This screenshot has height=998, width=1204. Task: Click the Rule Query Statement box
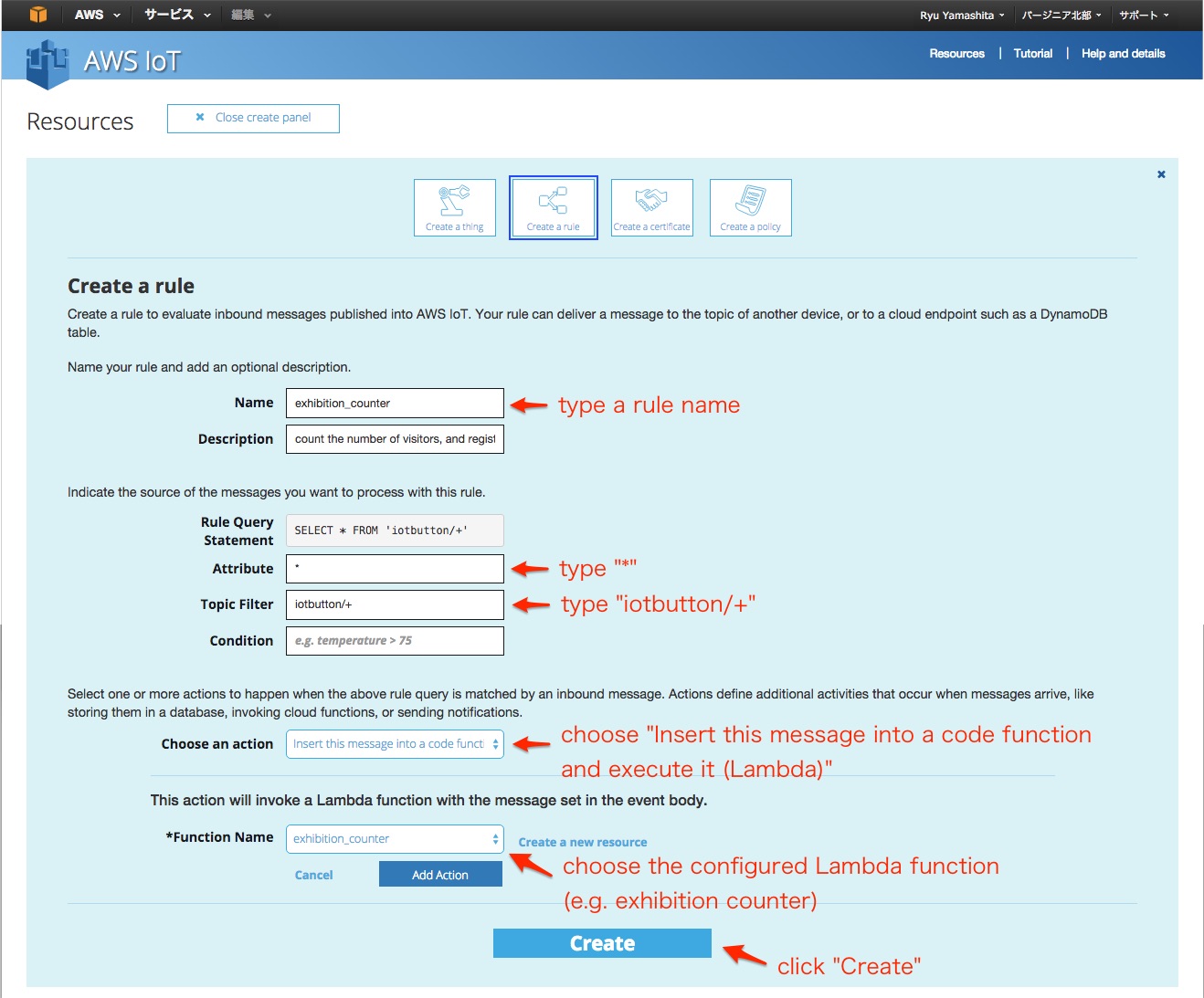coord(395,531)
